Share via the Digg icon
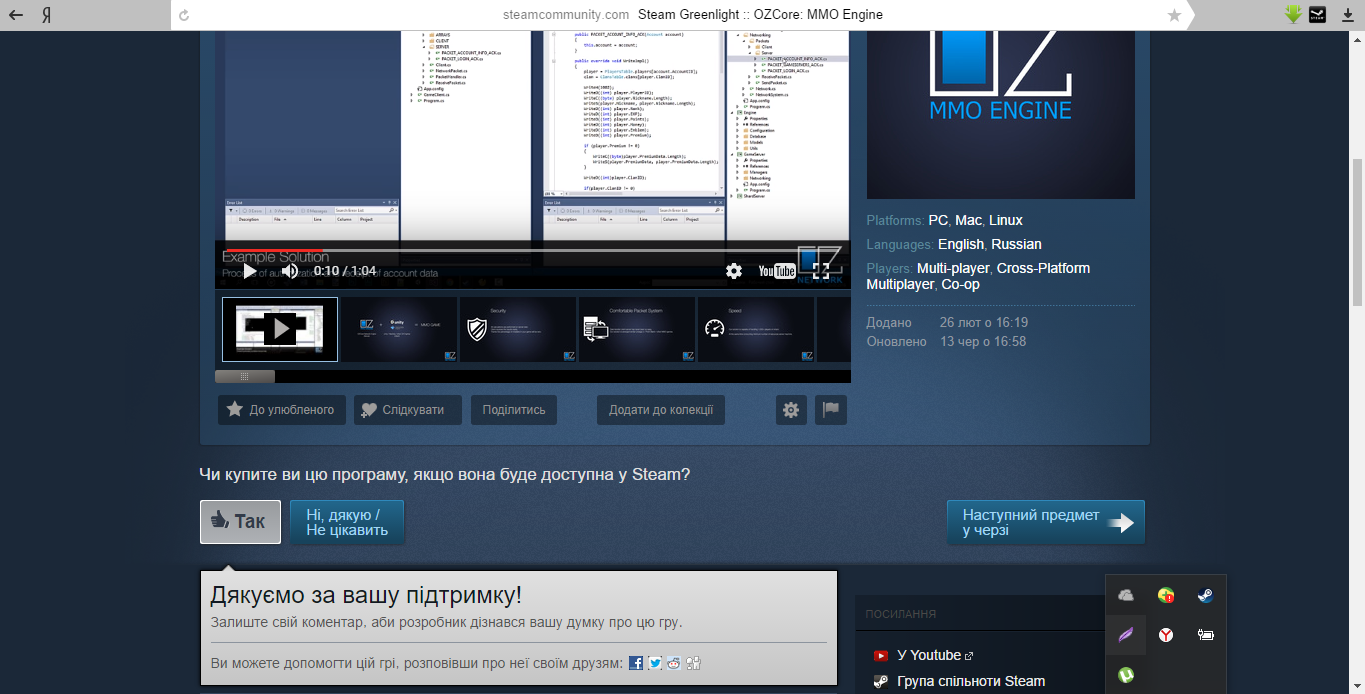Viewport: 1365px width, 694px height. pos(693,663)
